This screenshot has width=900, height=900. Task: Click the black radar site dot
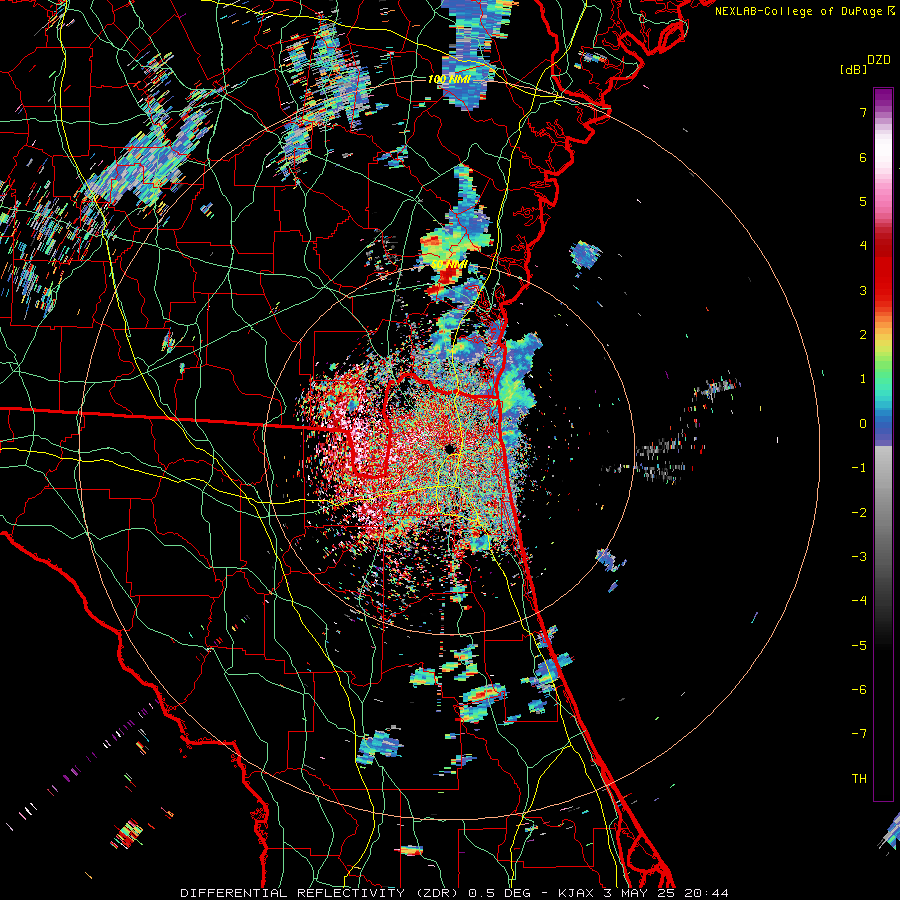coord(449,449)
